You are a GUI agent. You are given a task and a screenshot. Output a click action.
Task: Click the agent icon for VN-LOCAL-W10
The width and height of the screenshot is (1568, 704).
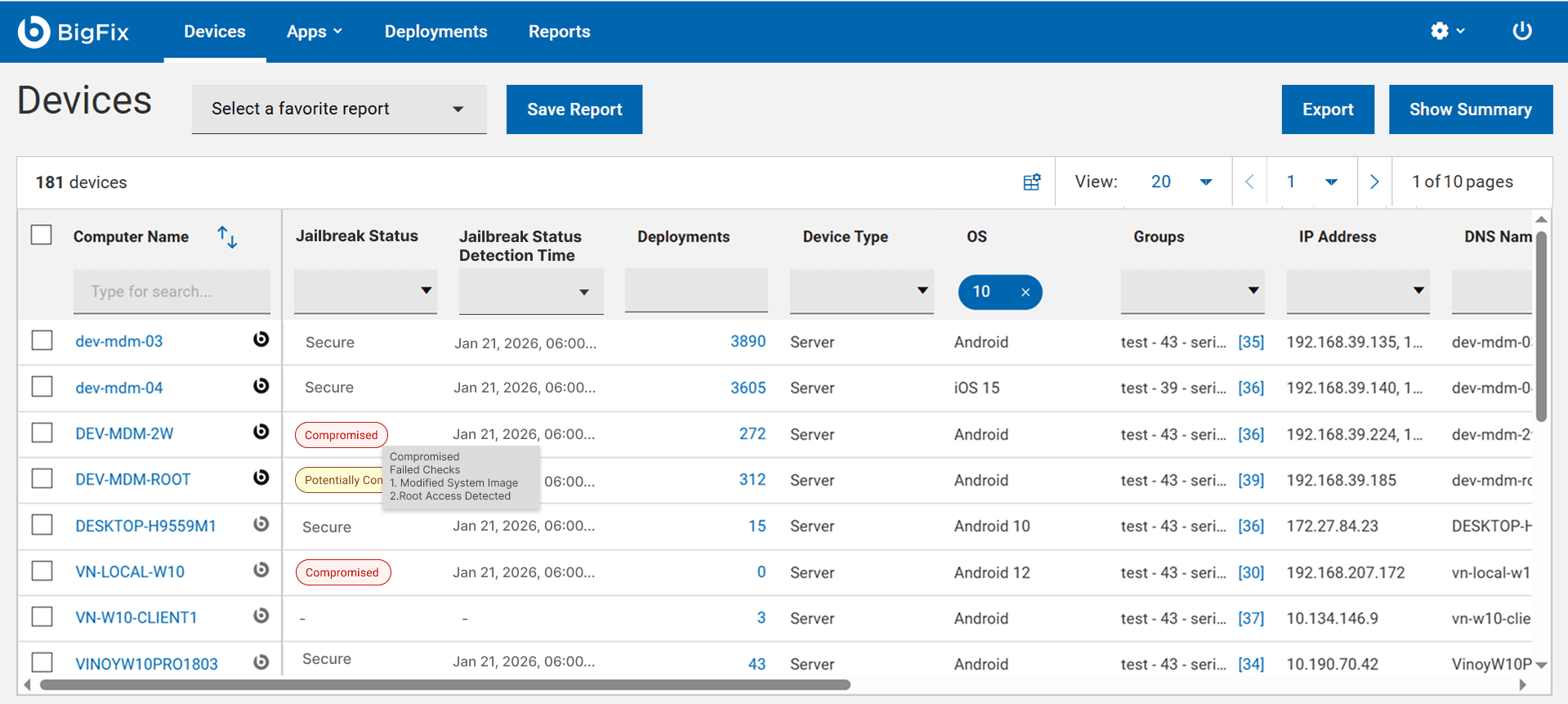(261, 570)
